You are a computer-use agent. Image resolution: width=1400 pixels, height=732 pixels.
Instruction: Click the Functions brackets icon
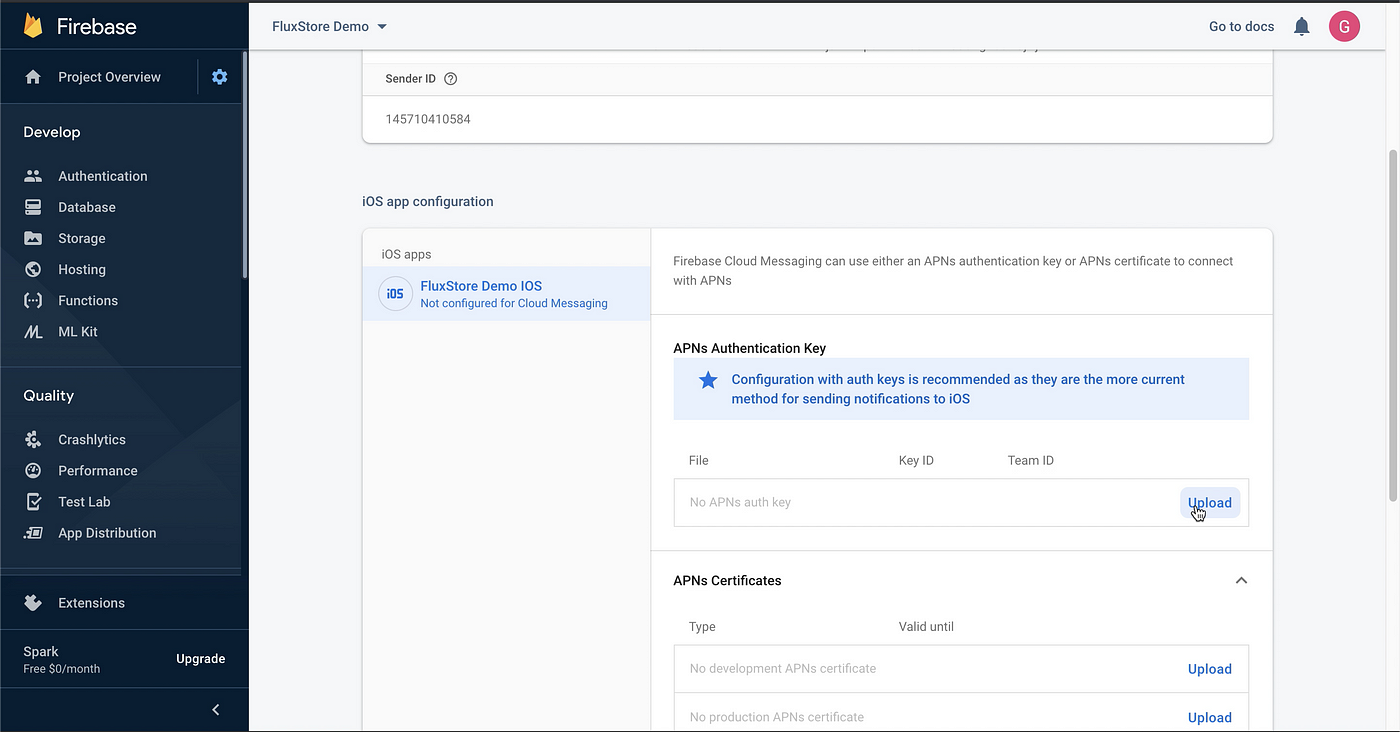click(x=33, y=300)
